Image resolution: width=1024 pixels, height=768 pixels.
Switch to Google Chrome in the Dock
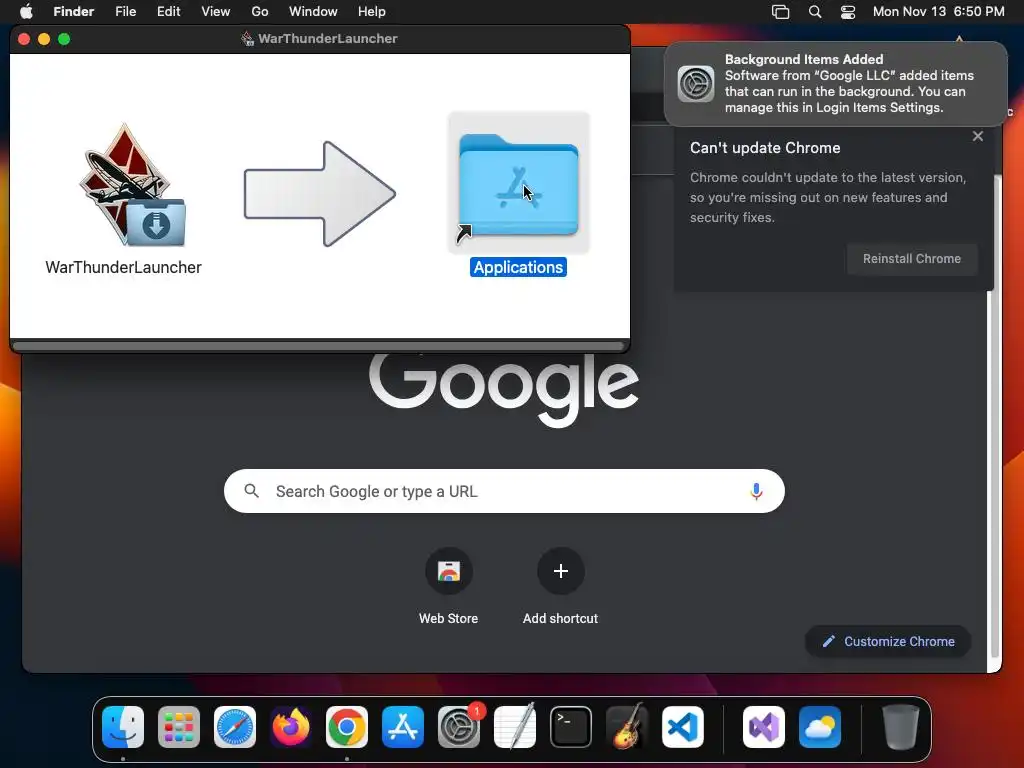pyautogui.click(x=347, y=727)
